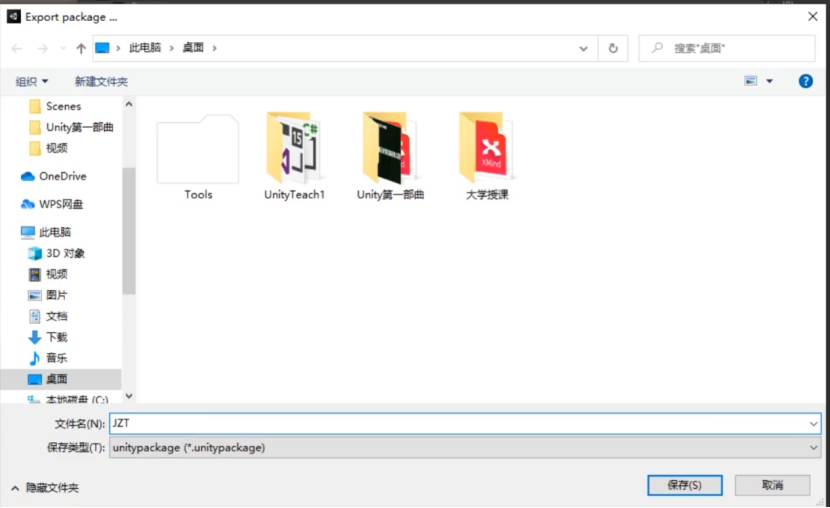
Task: Close the Export package dialog
Action: click(813, 17)
